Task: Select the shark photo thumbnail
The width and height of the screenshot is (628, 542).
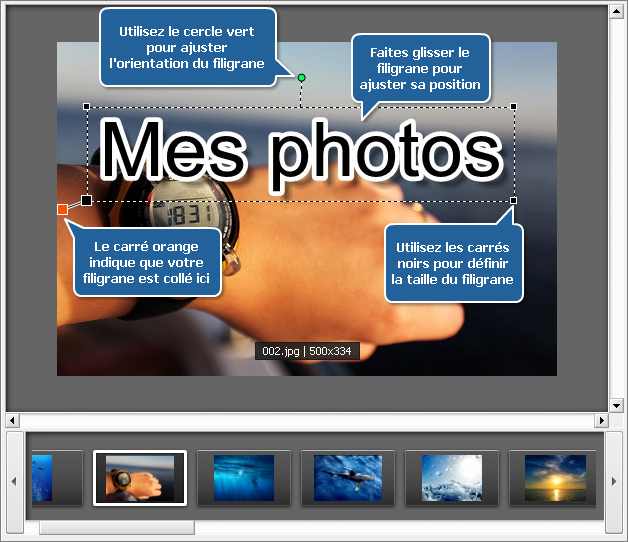Action: 348,478
